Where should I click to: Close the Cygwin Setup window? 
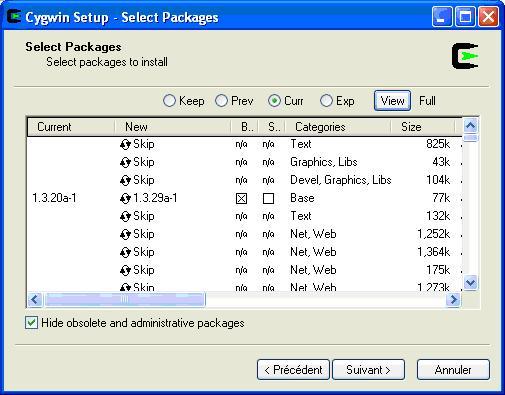[489, 16]
